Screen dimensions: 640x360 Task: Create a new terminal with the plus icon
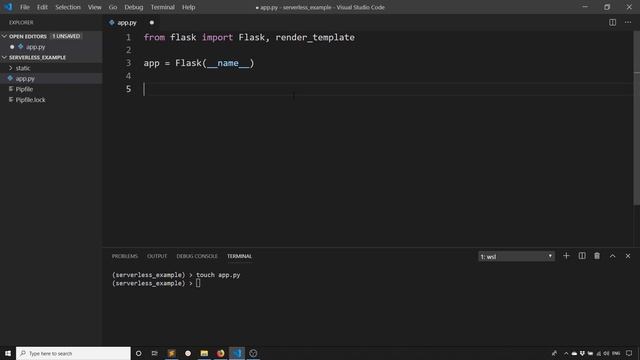[566, 256]
